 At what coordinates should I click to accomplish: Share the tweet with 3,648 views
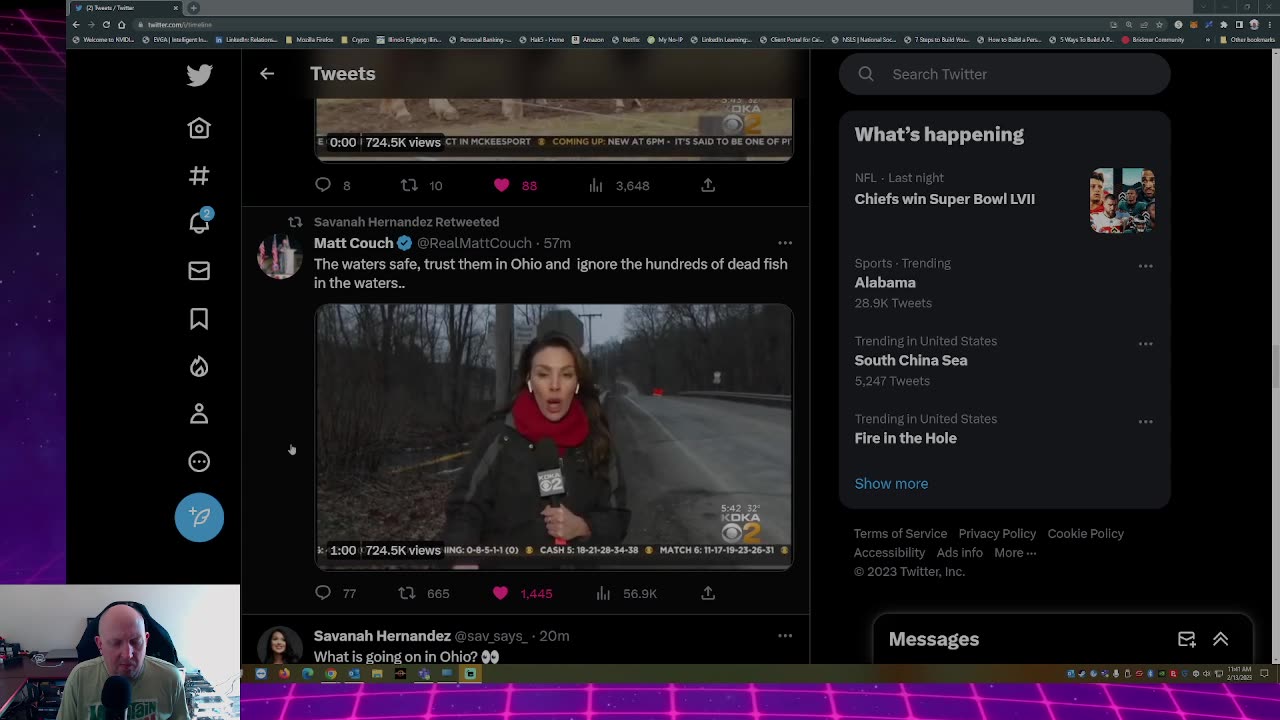pyautogui.click(x=708, y=185)
